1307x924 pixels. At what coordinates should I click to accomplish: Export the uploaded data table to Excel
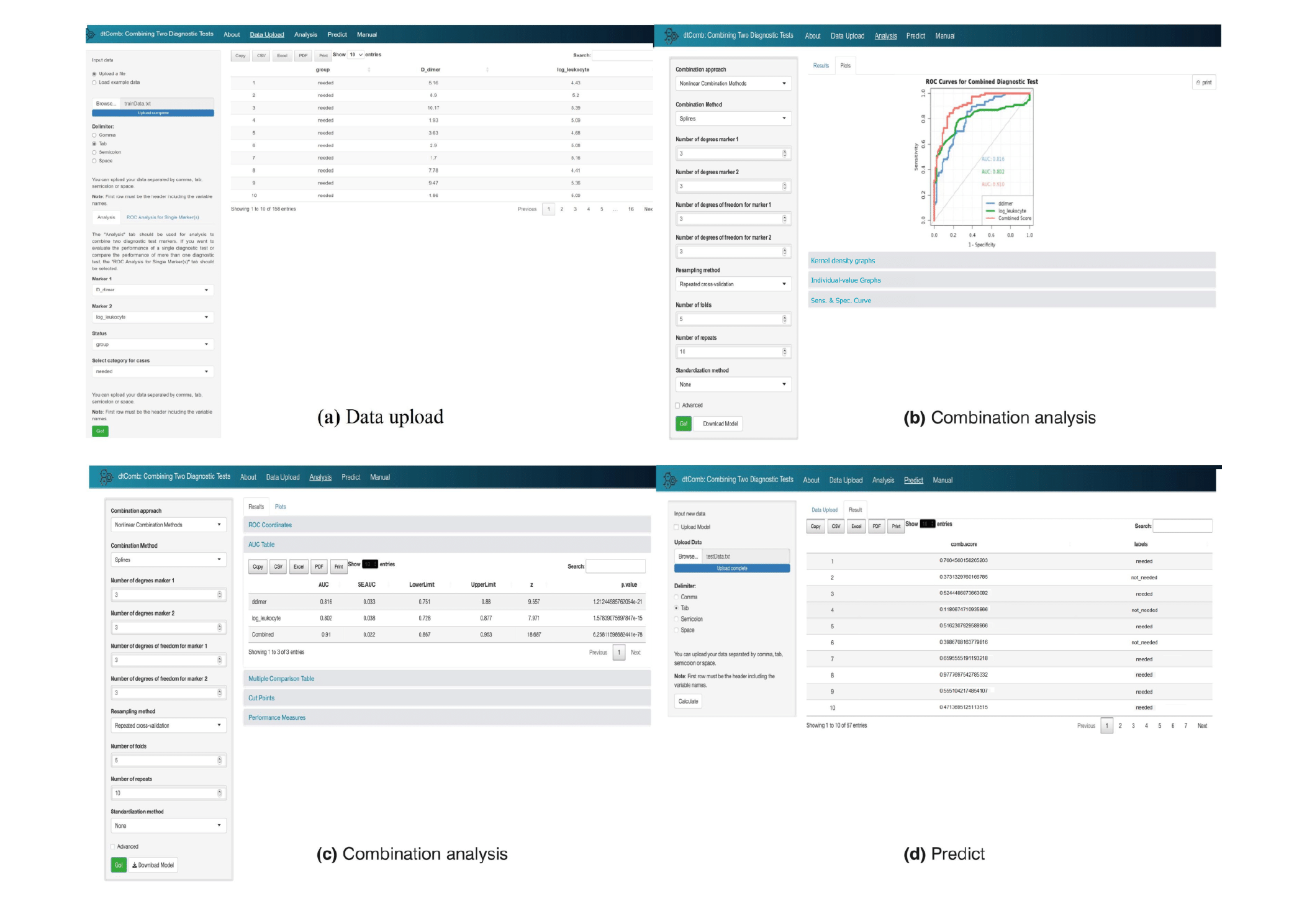pyautogui.click(x=281, y=55)
